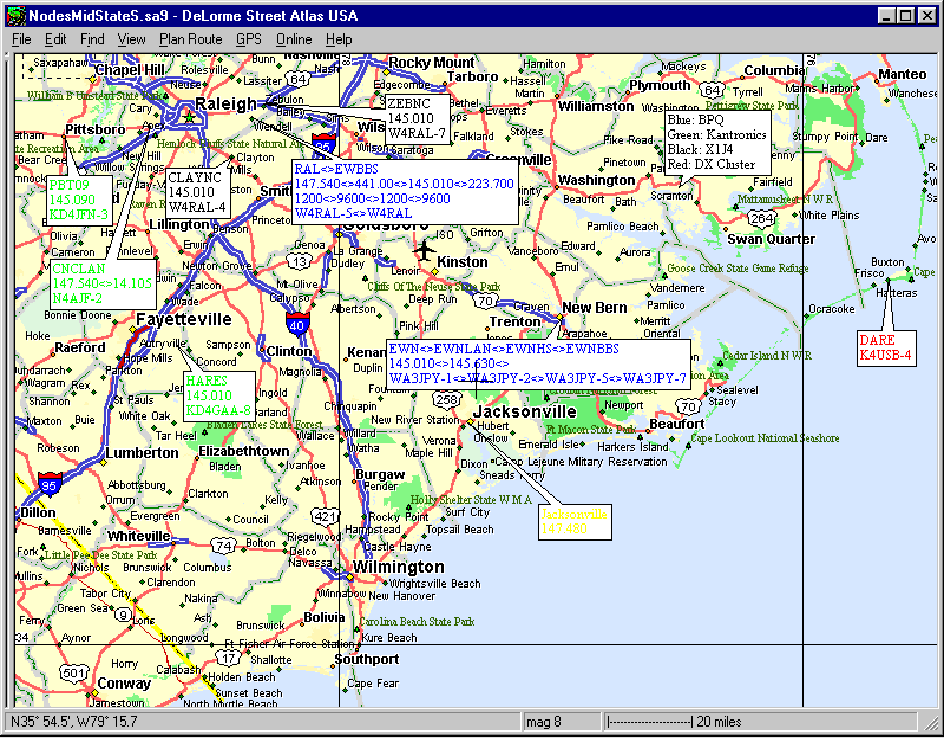Viewport: 944px width, 739px height.
Task: Click the Wilmington city label
Action: 399,567
